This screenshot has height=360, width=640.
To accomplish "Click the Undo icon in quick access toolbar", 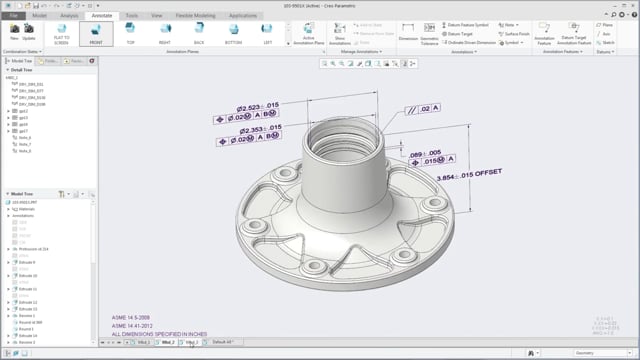I will (44, 6).
